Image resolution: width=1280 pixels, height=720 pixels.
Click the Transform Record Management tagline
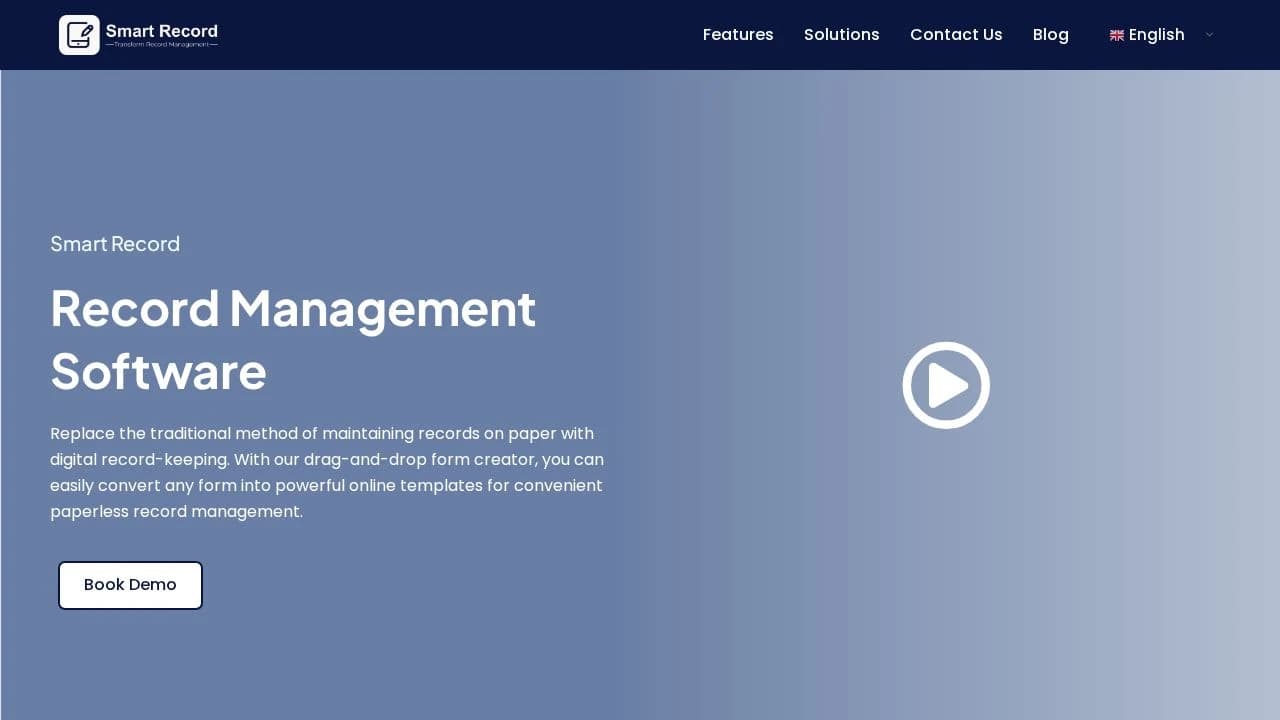pos(162,47)
